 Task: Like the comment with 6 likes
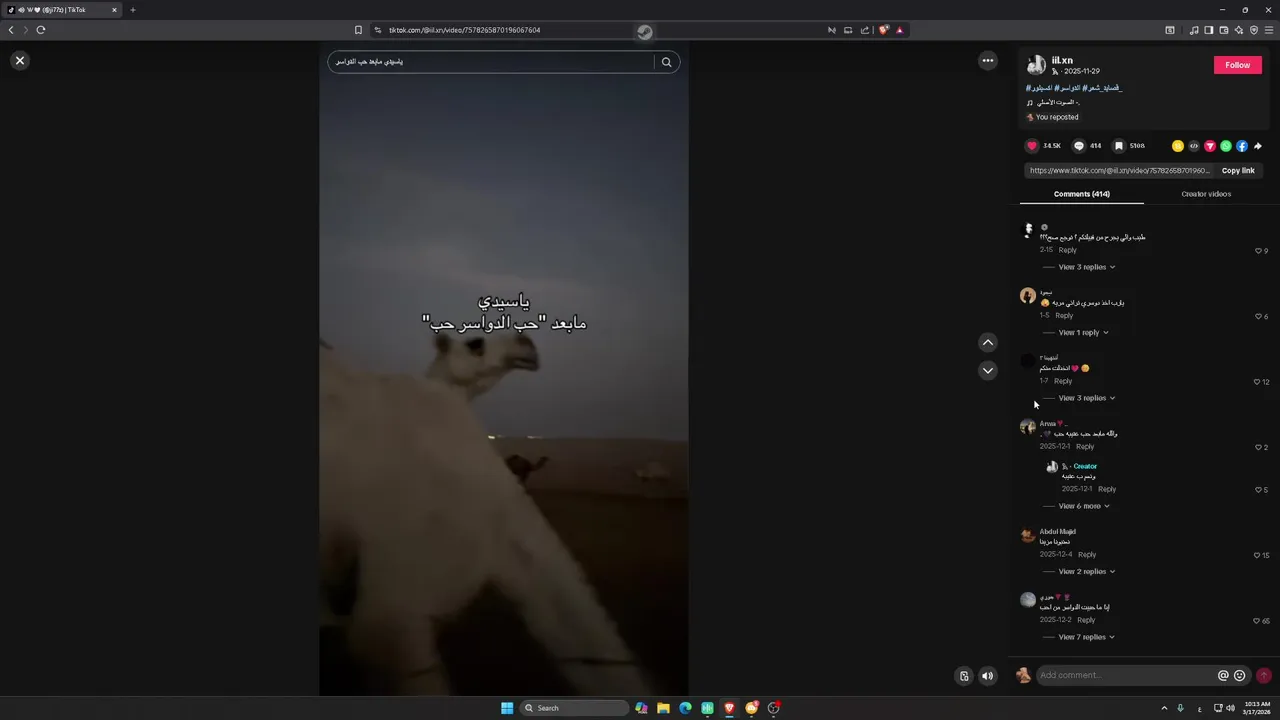[1258, 316]
